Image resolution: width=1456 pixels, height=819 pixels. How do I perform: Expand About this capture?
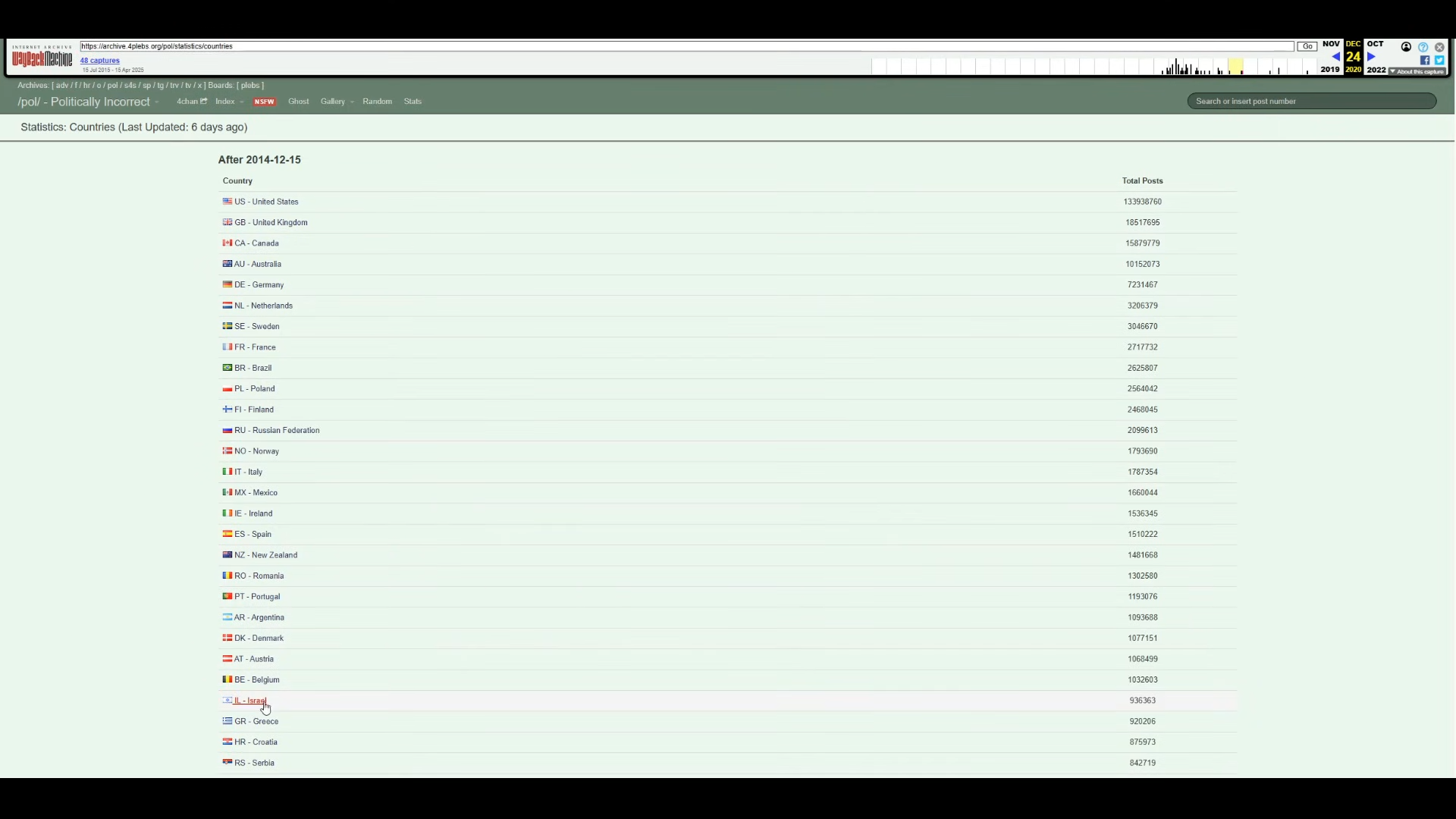click(1417, 71)
